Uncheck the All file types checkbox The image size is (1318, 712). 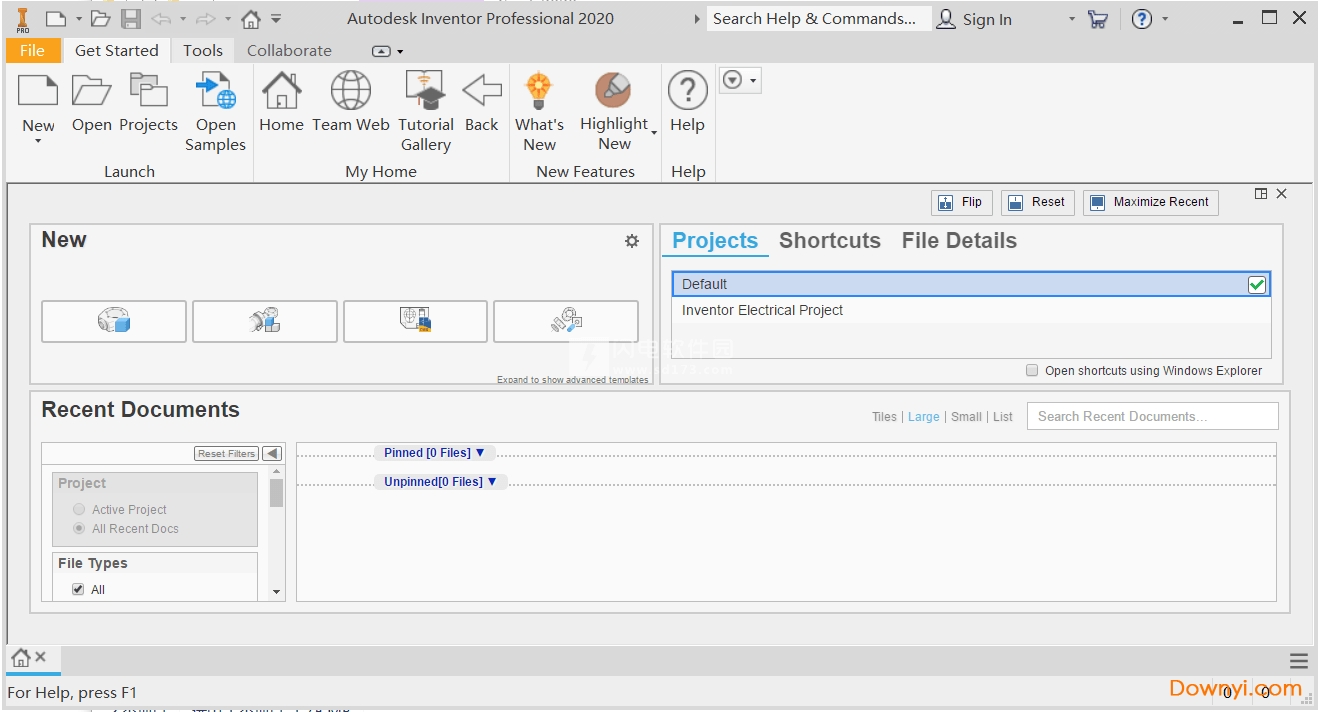(x=78, y=589)
